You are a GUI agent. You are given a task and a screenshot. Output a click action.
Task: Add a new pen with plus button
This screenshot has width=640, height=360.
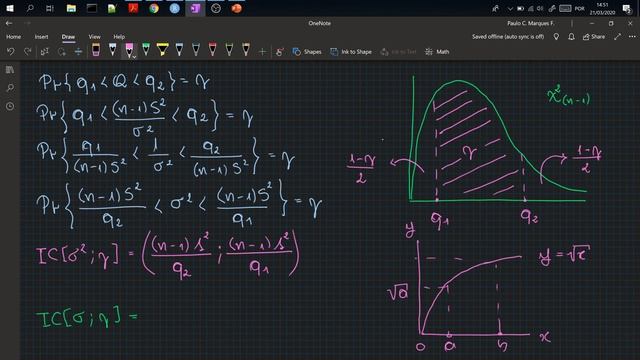pyautogui.click(x=262, y=51)
